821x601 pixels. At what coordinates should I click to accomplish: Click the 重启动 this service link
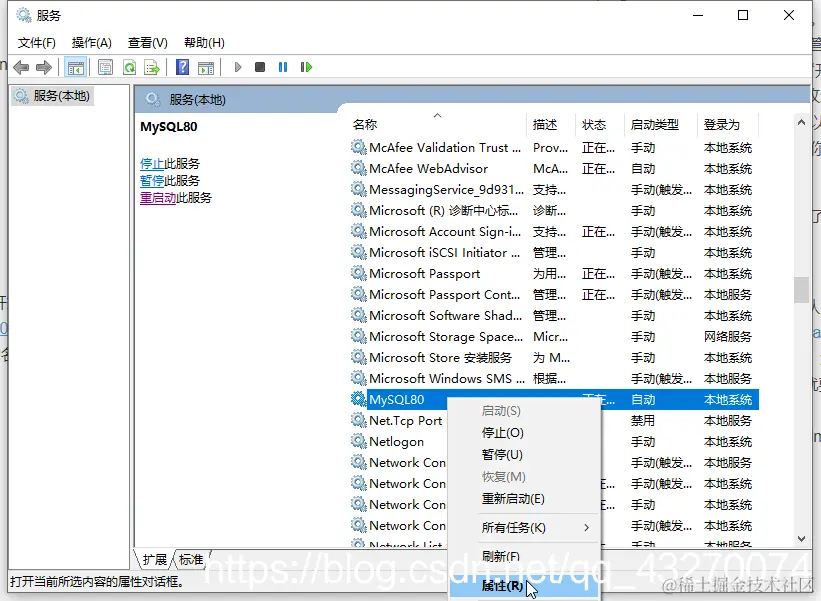(x=158, y=198)
